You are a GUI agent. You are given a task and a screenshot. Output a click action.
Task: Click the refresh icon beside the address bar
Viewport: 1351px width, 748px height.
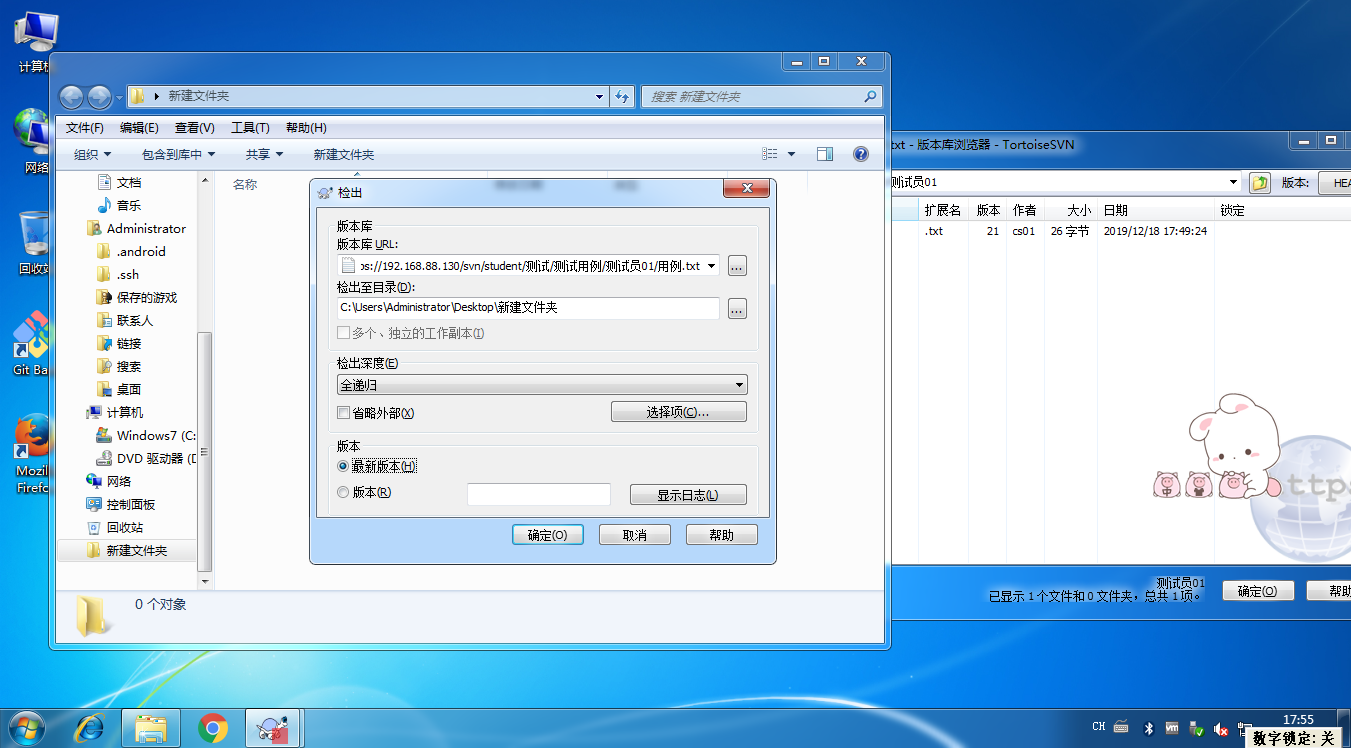pos(620,96)
